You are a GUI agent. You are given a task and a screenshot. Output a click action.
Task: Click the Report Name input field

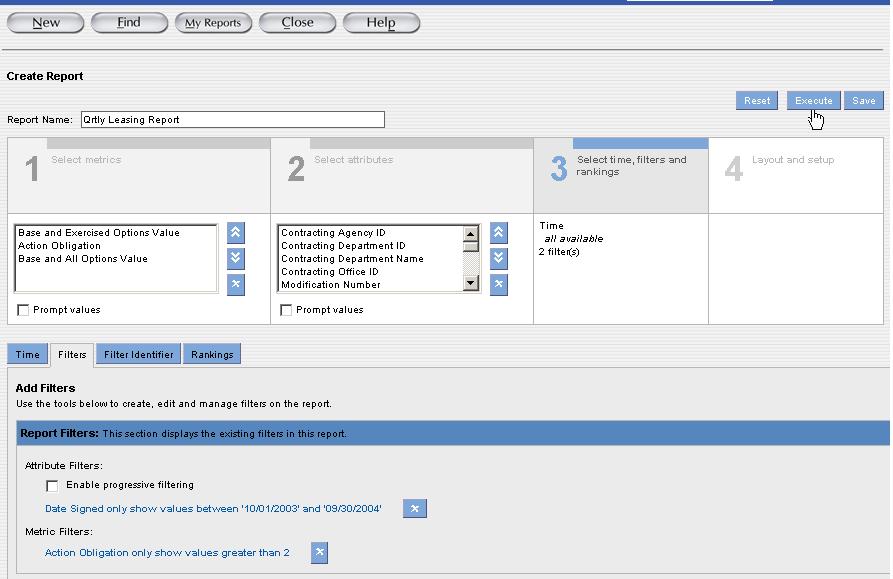[x=232, y=120]
